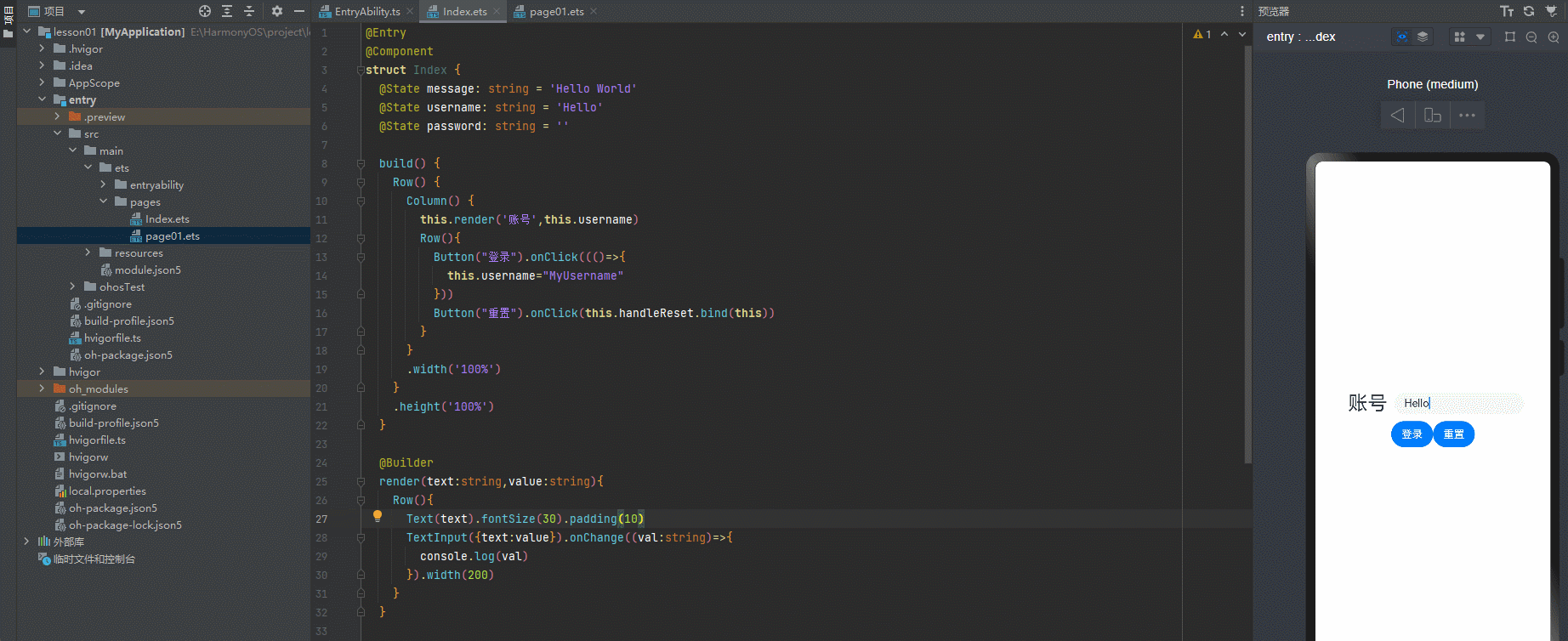Click the font size Tt icon in previewer

tap(1507, 11)
